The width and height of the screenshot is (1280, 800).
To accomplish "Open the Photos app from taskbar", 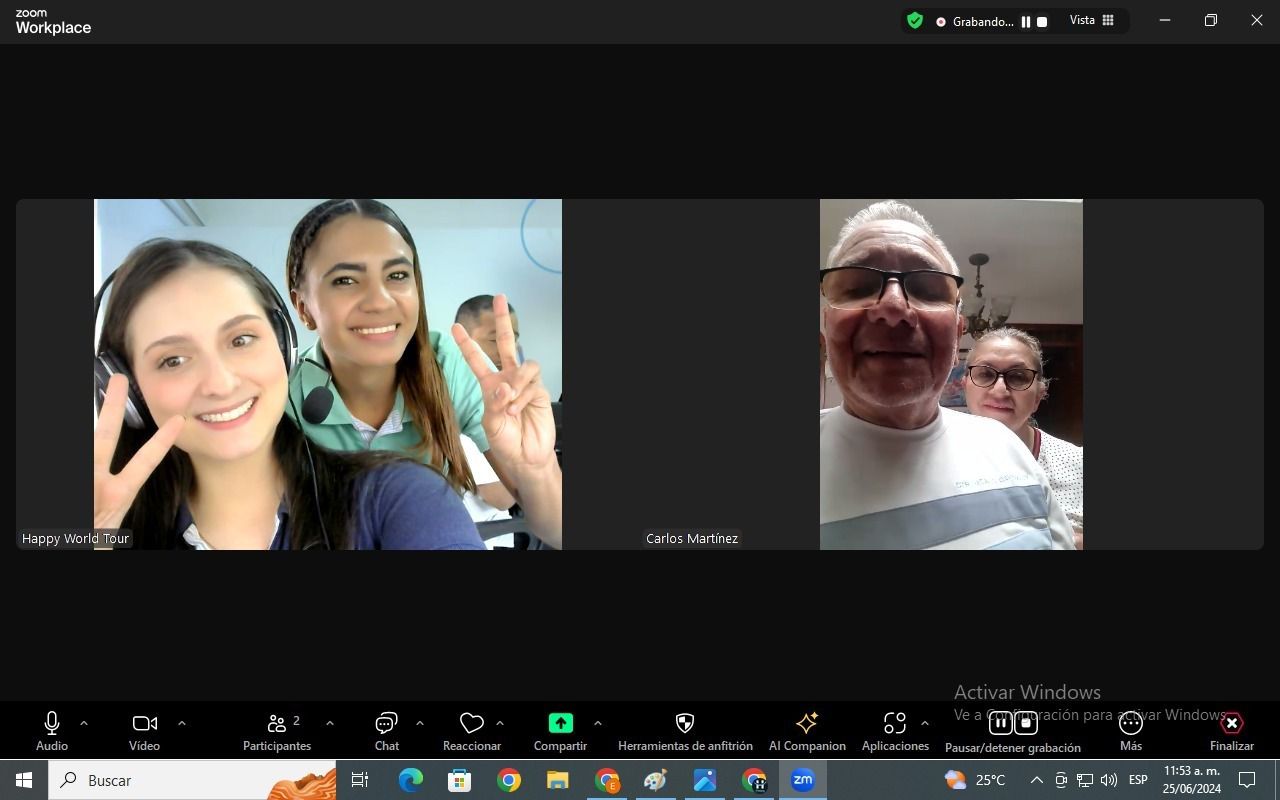I will coord(705,780).
